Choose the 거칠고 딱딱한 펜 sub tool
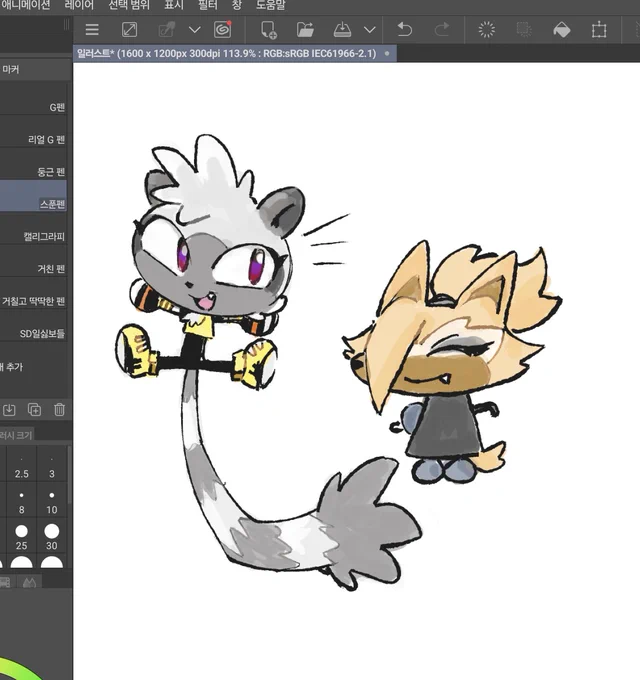This screenshot has width=640, height=680. tap(33, 293)
